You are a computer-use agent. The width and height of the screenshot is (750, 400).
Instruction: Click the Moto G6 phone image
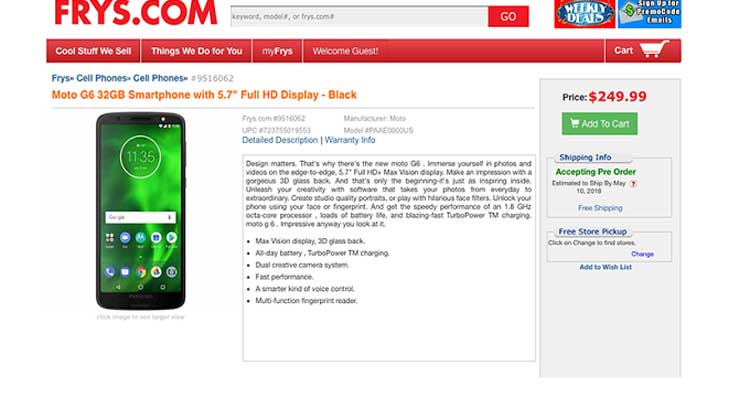pyautogui.click(x=141, y=211)
